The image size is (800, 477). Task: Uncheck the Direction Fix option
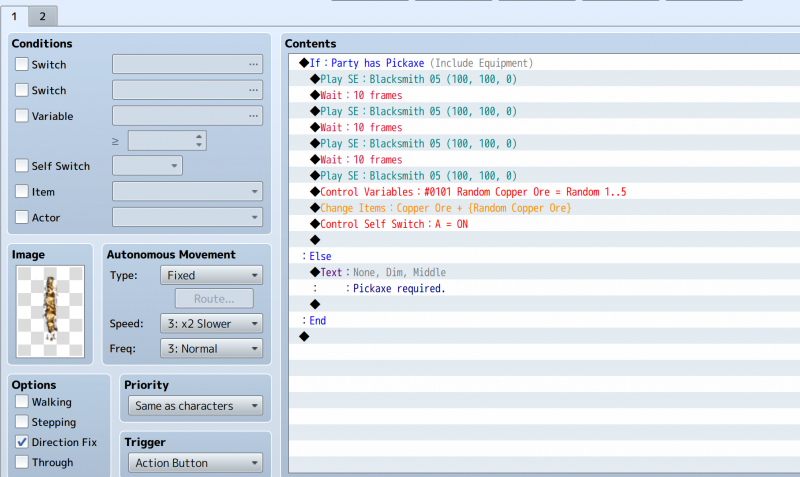[x=21, y=442]
